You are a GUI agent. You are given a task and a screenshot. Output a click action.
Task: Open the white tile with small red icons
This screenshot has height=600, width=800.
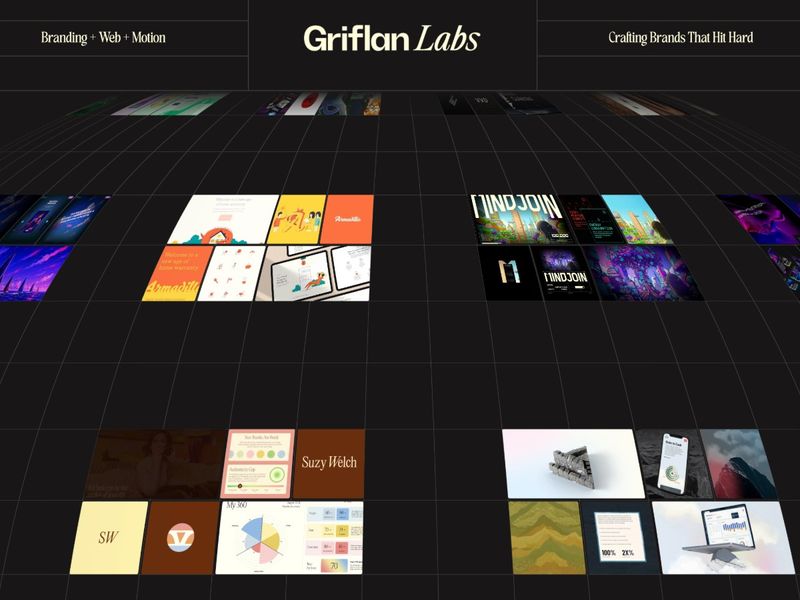[232, 273]
